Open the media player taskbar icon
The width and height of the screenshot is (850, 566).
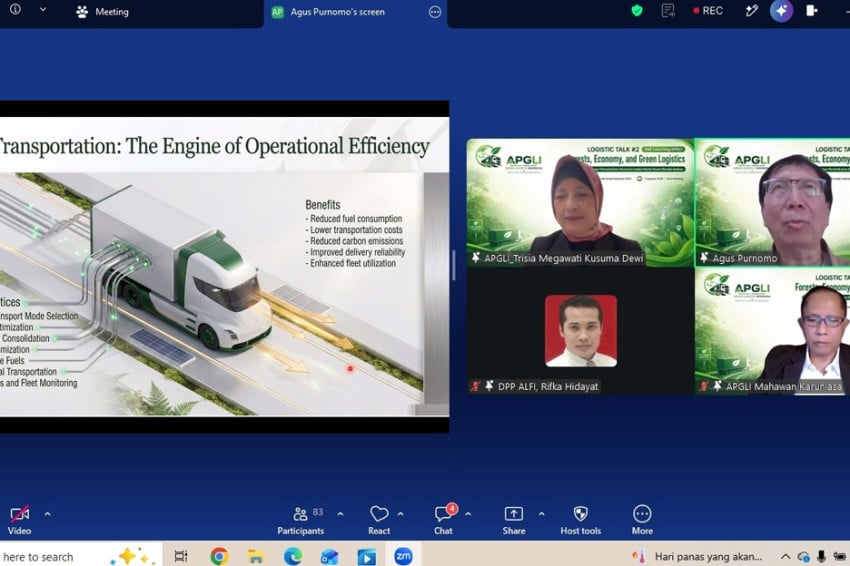[366, 556]
